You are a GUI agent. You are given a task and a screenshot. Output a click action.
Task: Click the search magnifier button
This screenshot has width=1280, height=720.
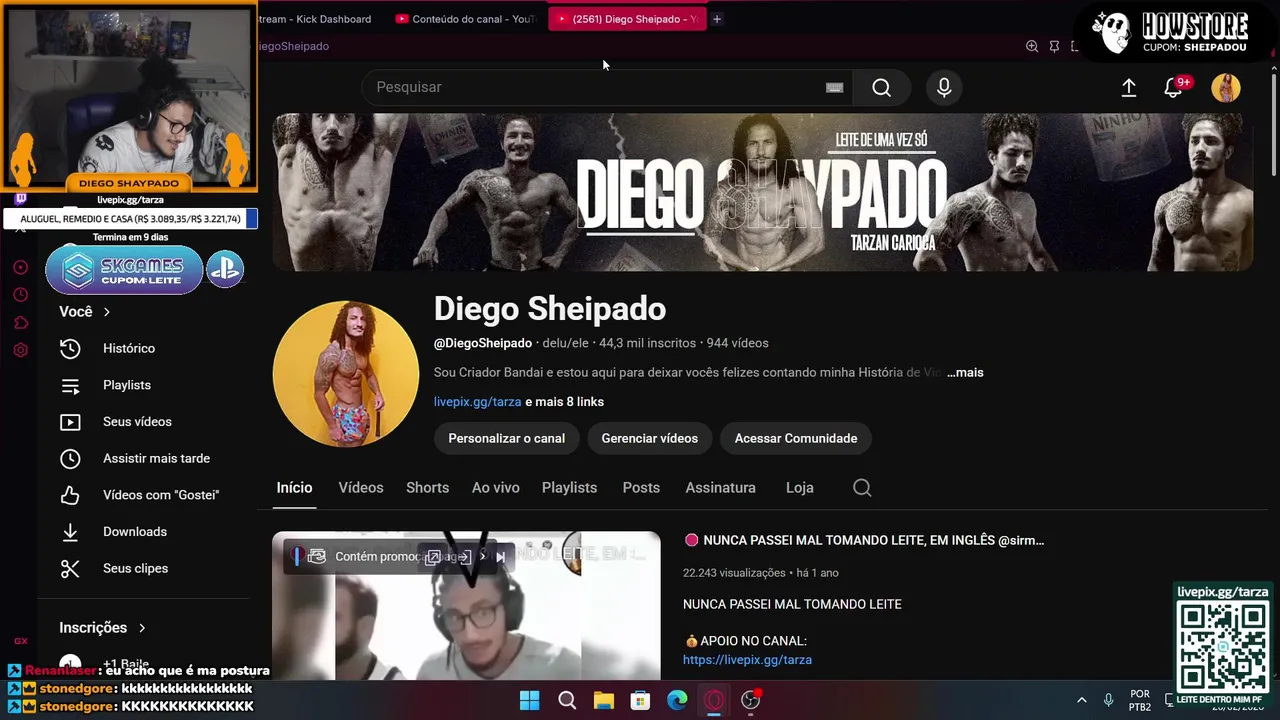coord(881,88)
